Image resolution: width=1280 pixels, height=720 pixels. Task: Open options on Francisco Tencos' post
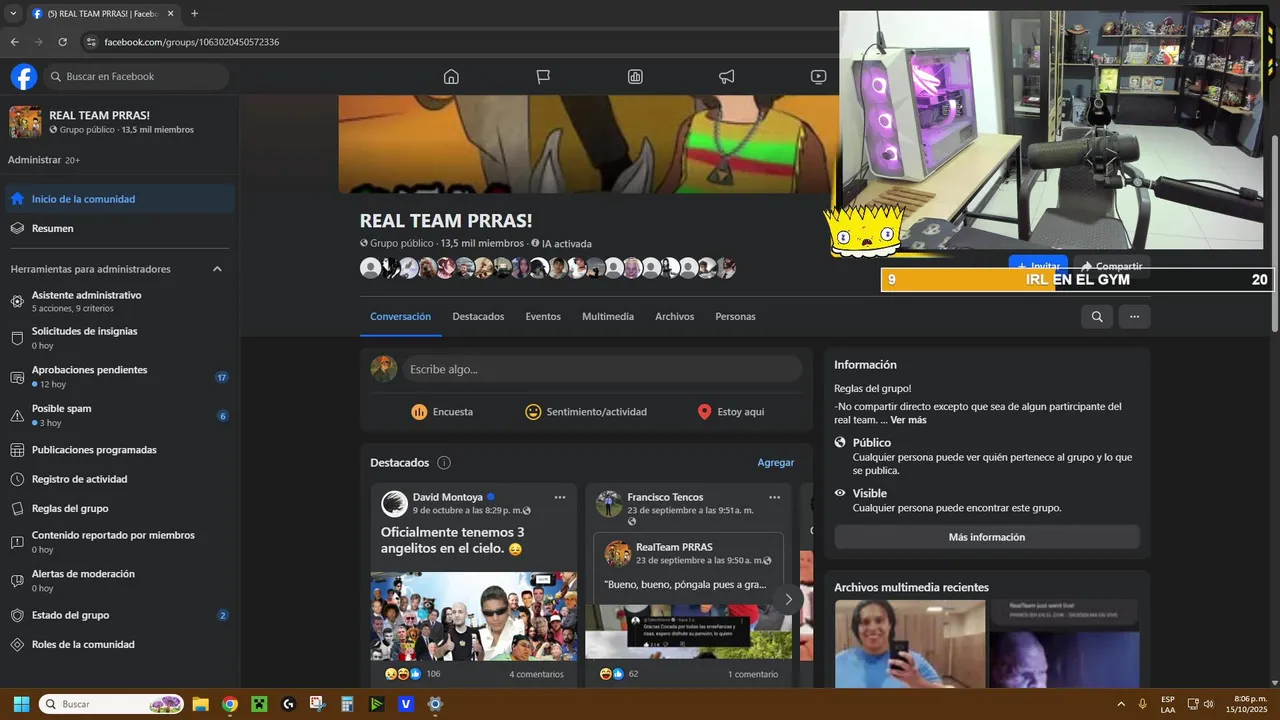tap(775, 497)
